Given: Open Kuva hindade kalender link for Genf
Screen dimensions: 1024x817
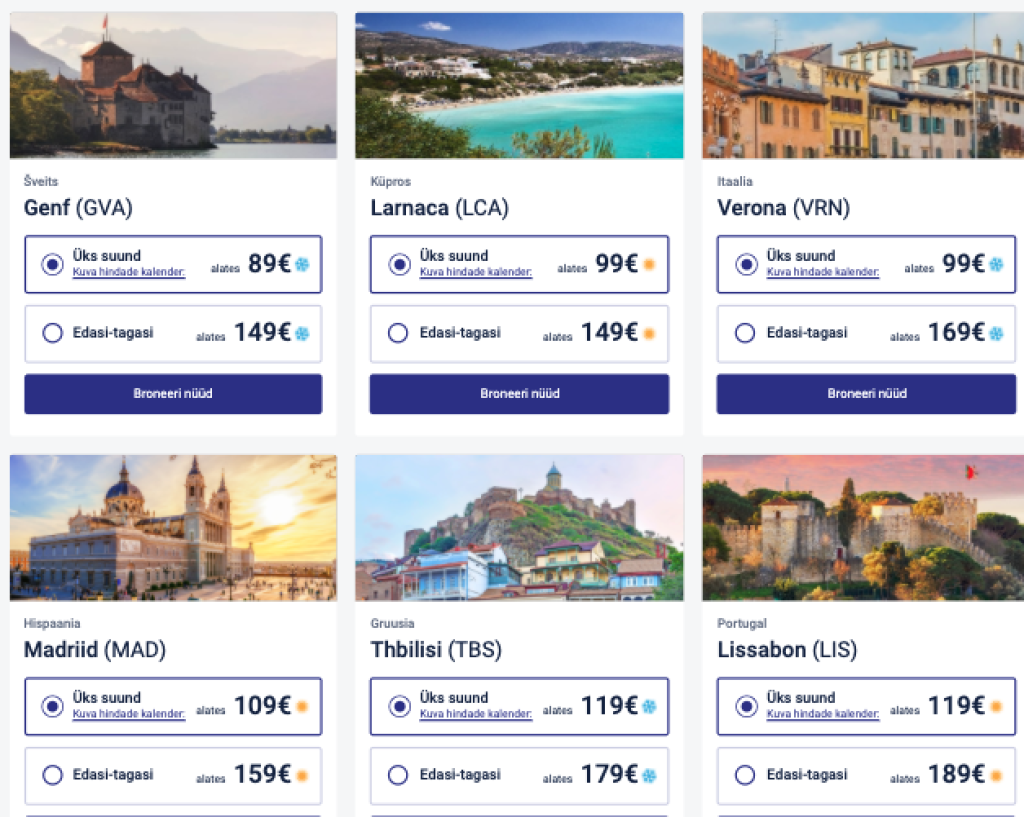Looking at the screenshot, I should point(129,272).
